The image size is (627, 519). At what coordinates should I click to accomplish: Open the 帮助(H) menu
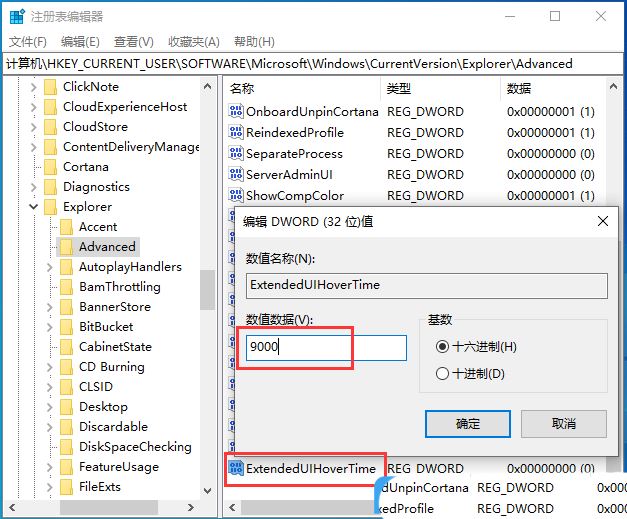pos(254,42)
